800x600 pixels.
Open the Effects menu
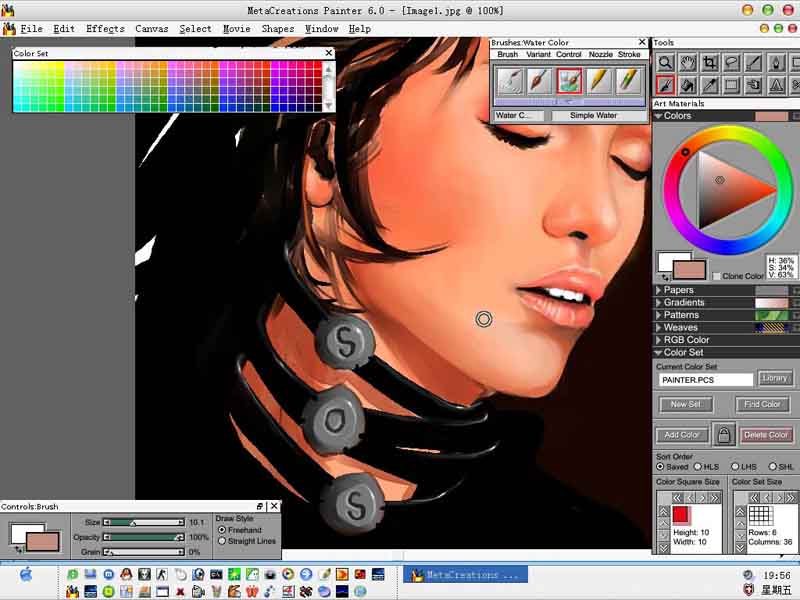(105, 29)
